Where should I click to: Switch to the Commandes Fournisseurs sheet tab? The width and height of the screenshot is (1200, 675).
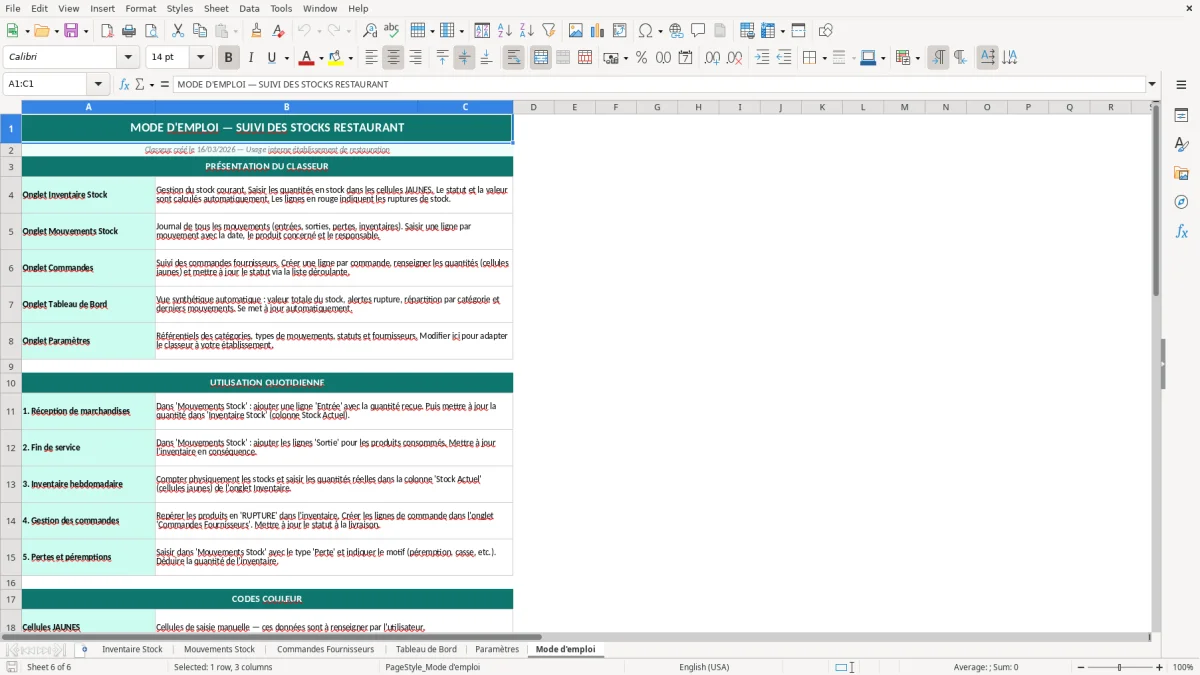click(x=326, y=649)
